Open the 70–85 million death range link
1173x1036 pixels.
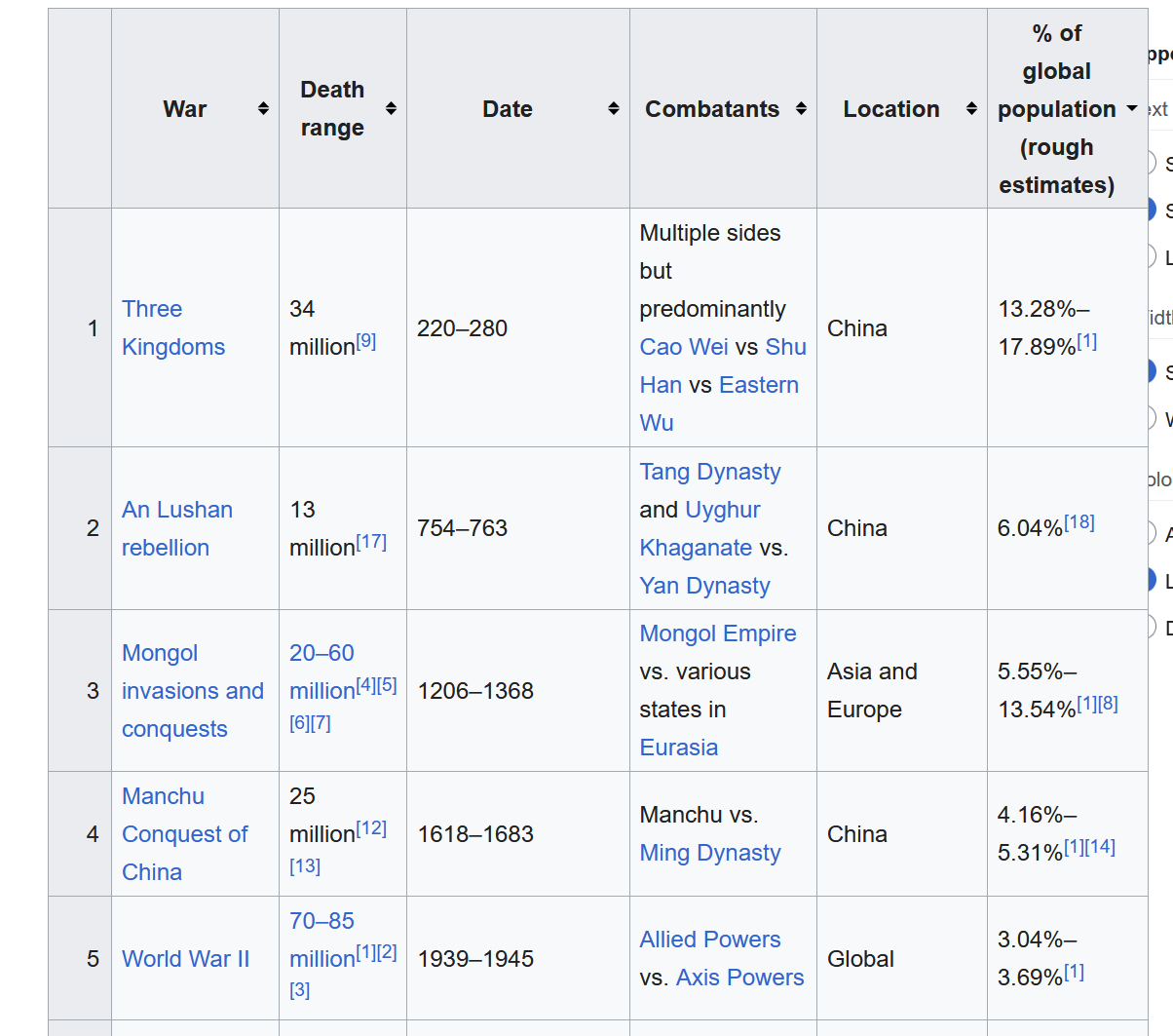point(322,940)
